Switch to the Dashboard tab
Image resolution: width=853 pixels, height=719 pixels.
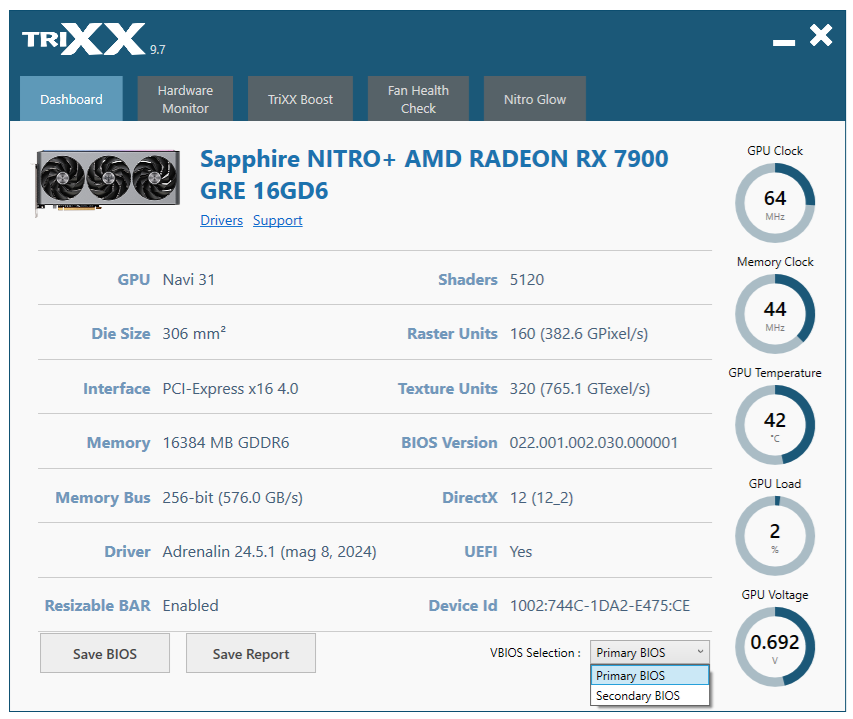point(71,98)
